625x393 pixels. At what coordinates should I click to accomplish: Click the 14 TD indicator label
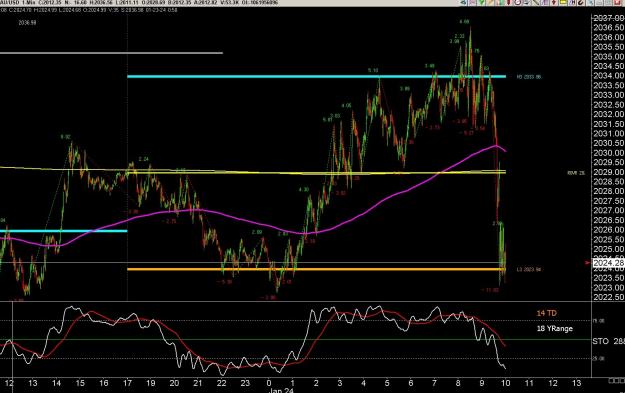click(x=546, y=313)
